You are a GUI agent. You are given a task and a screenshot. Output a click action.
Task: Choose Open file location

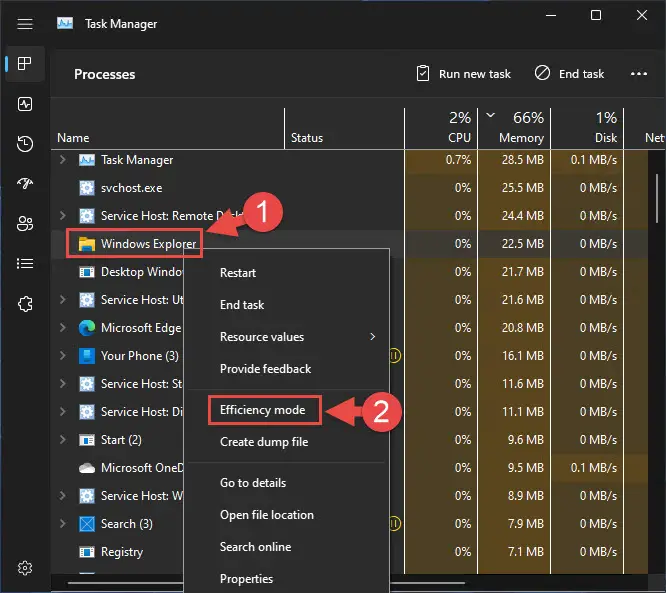(x=288, y=515)
